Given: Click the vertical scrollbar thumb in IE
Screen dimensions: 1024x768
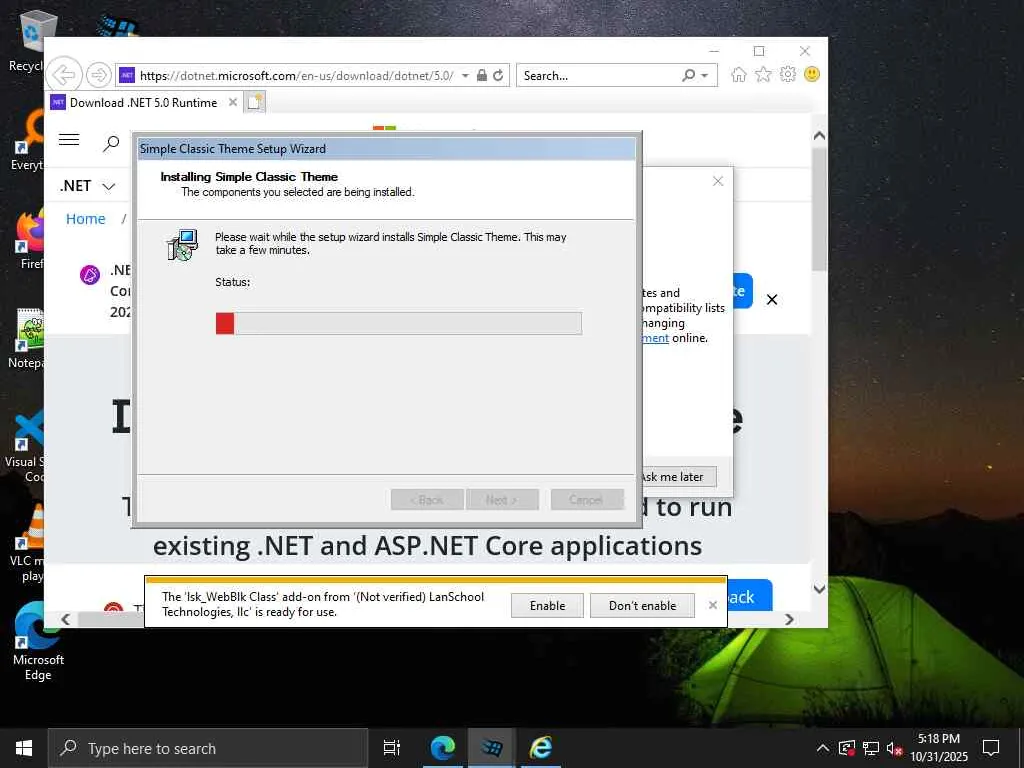Looking at the screenshot, I should [819, 209].
